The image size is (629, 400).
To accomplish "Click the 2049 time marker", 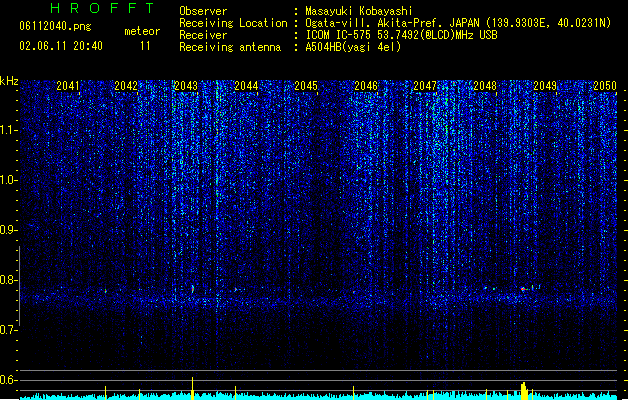I will tap(545, 86).
